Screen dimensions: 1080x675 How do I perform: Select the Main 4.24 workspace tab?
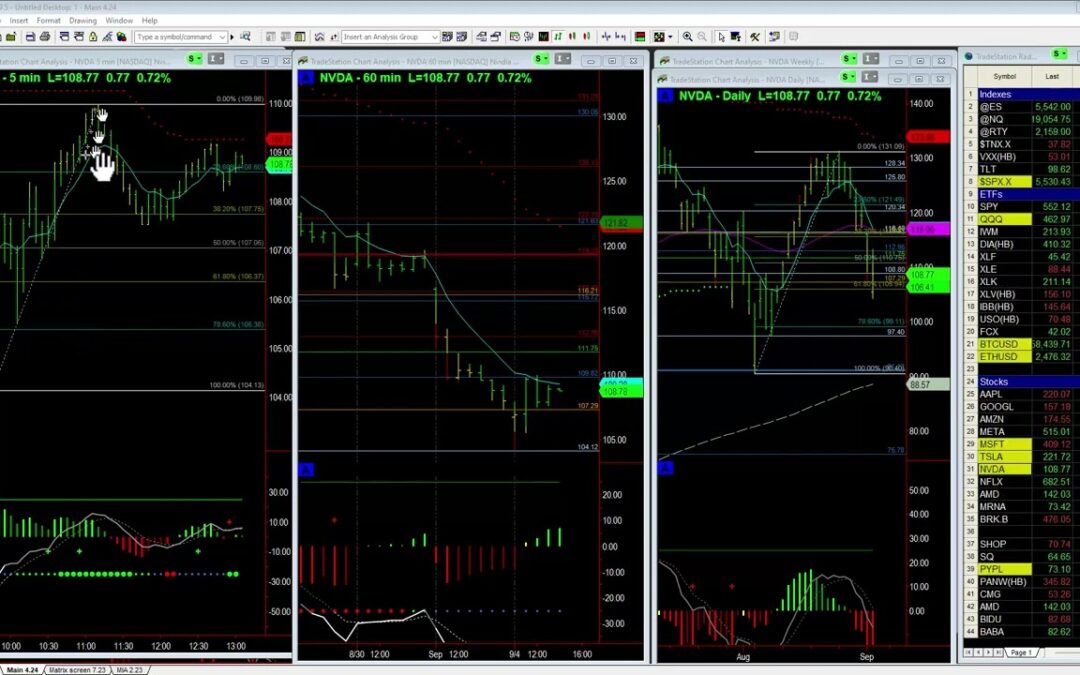[x=22, y=669]
